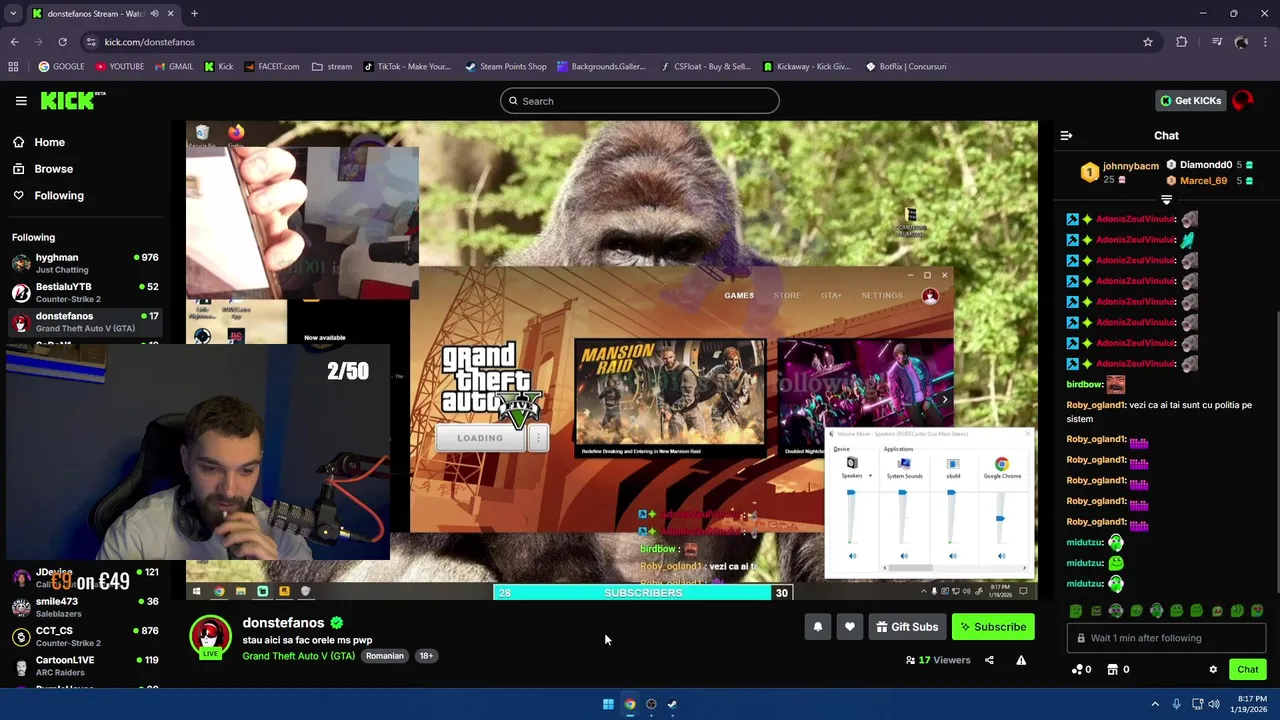
Task: Open the Chrome apps grid in bookmarks bar
Action: click(x=13, y=67)
